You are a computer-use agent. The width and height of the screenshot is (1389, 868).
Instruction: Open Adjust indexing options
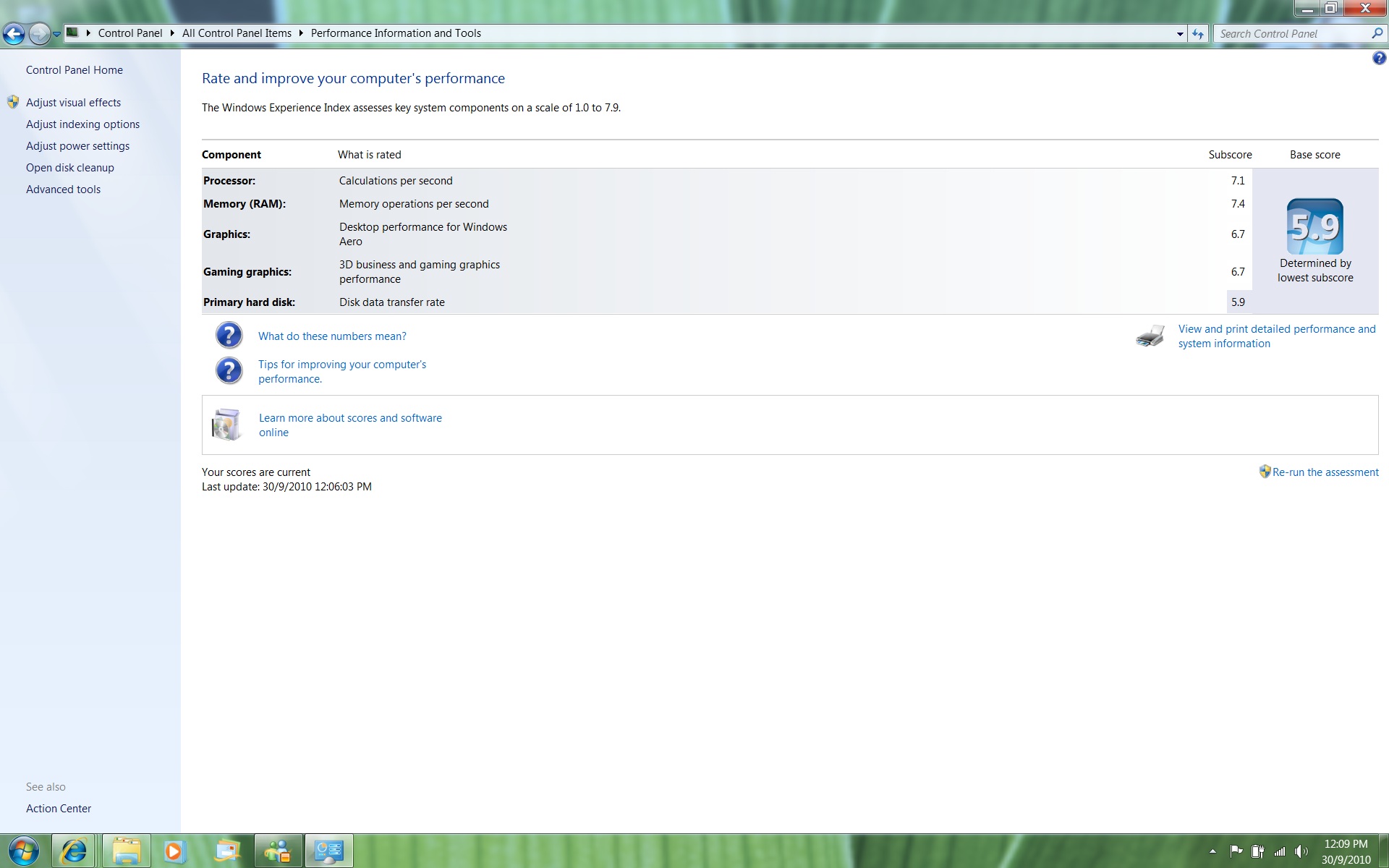(82, 124)
